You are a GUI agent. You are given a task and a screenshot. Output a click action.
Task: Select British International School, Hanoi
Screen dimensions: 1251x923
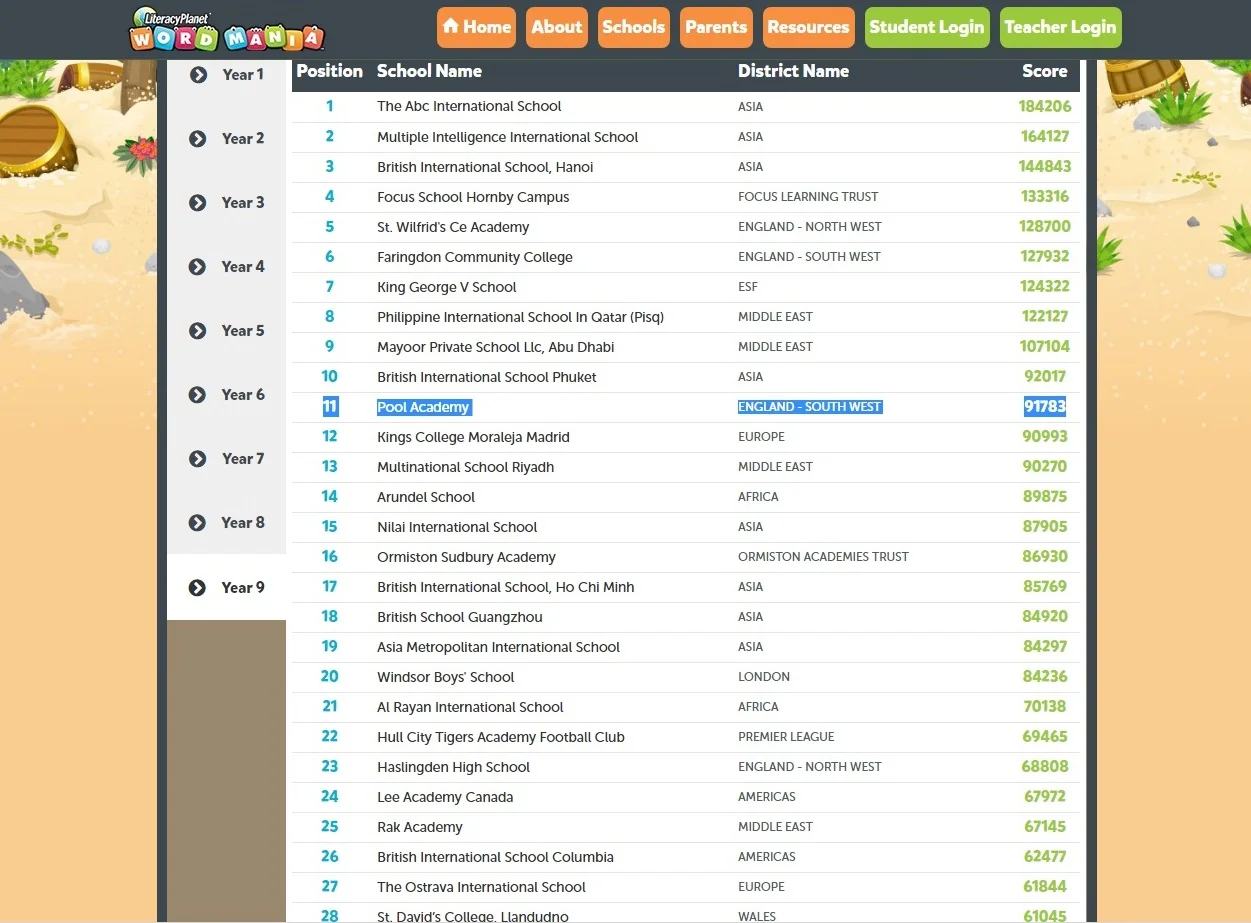[x=485, y=167]
